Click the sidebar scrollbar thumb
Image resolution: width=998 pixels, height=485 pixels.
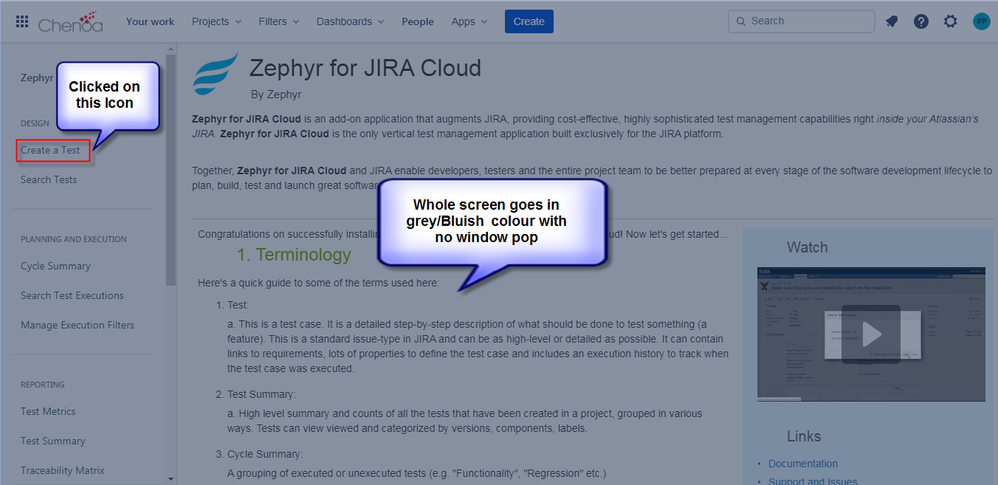(170, 169)
